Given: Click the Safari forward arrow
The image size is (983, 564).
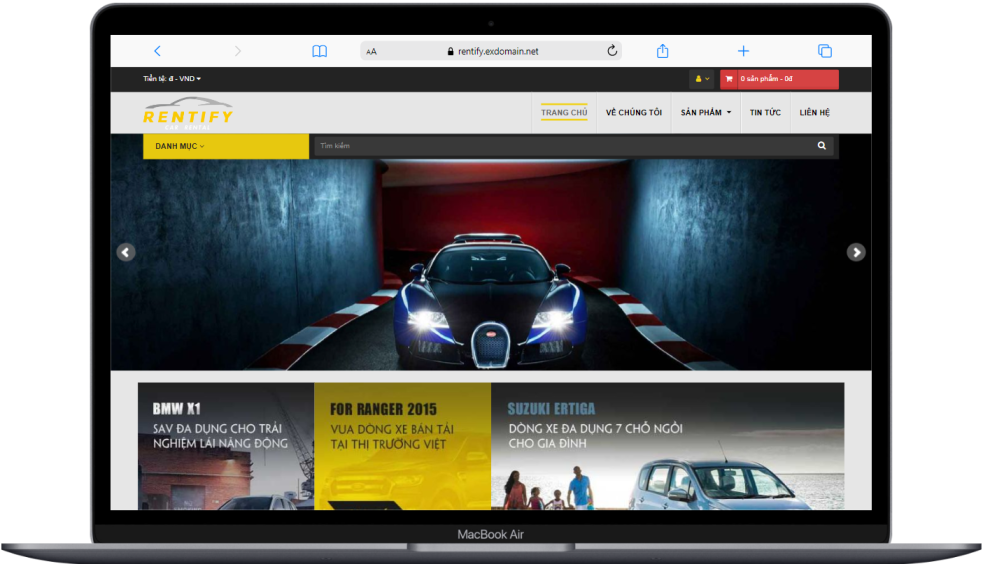Looking at the screenshot, I should [238, 51].
